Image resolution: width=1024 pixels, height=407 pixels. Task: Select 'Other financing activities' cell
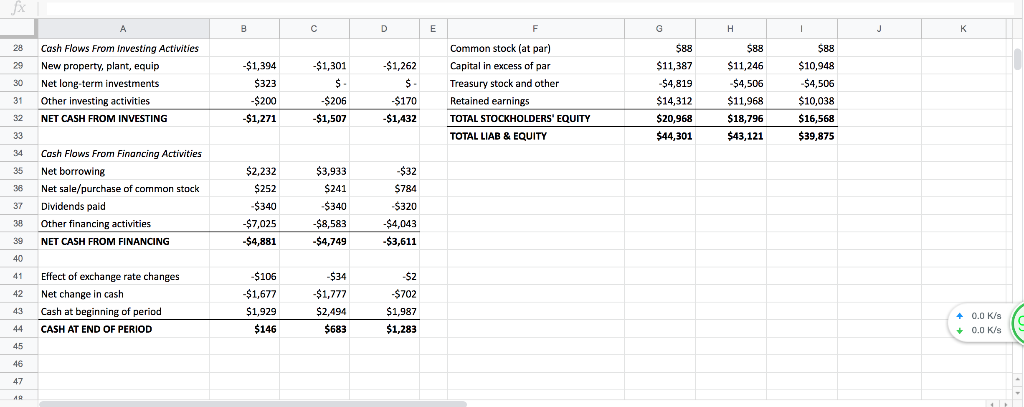pyautogui.click(x=123, y=223)
